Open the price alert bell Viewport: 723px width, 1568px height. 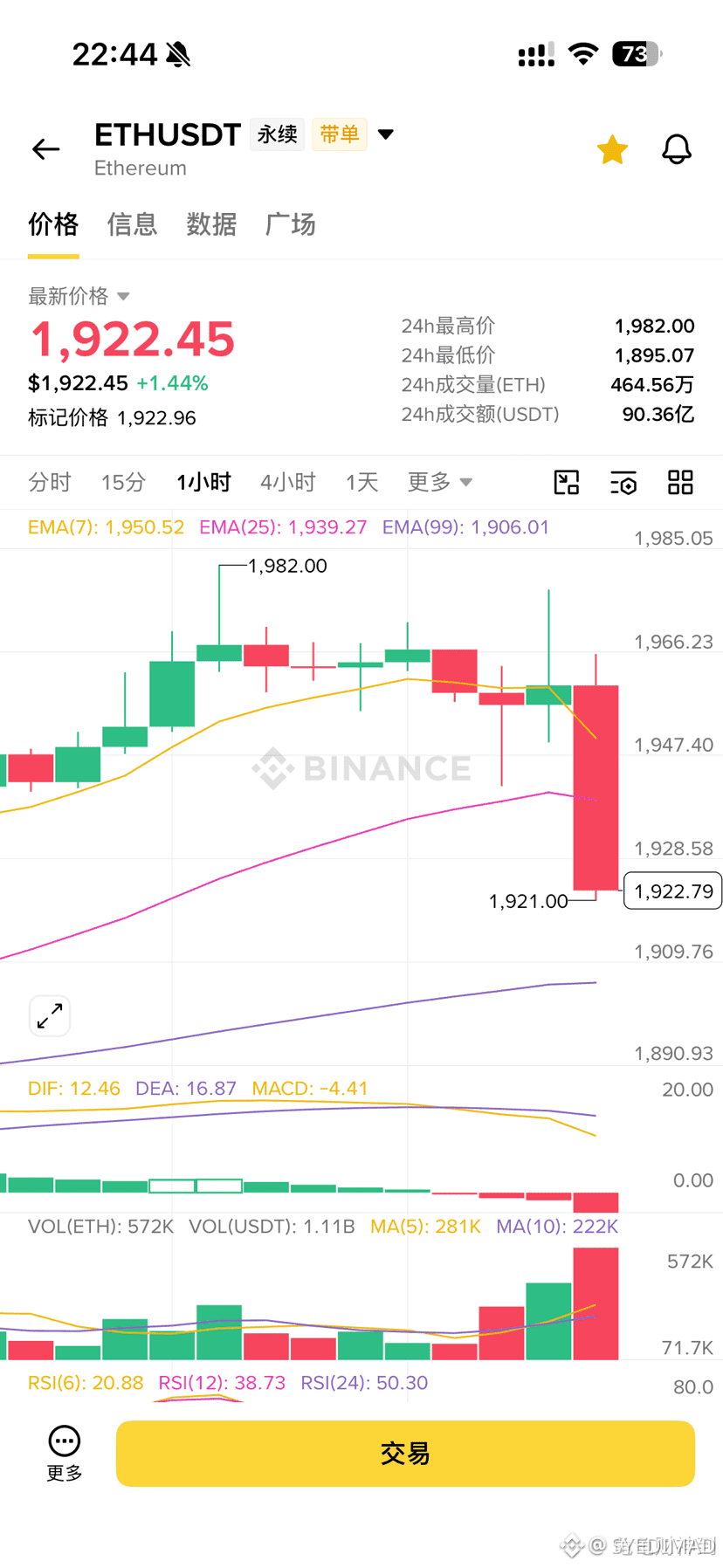pyautogui.click(x=677, y=149)
